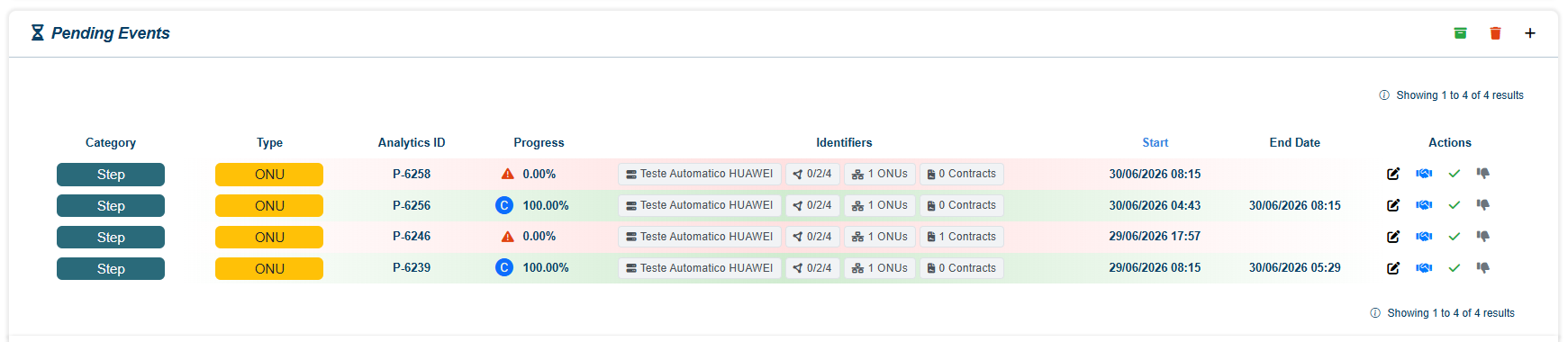This screenshot has height=342, width=1568.
Task: Click blue C completed icon for P-6256
Action: point(504,205)
